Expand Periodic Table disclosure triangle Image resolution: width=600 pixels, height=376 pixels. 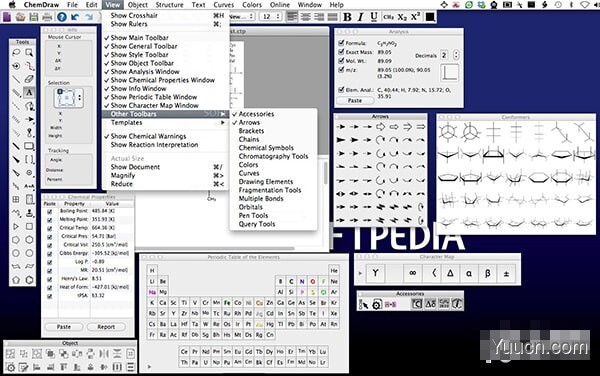tap(149, 366)
